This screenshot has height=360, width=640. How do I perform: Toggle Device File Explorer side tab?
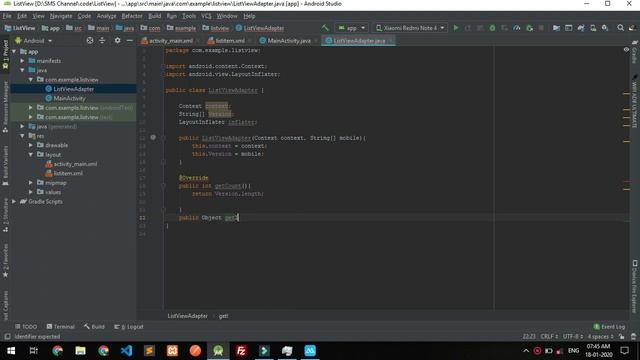[635, 287]
